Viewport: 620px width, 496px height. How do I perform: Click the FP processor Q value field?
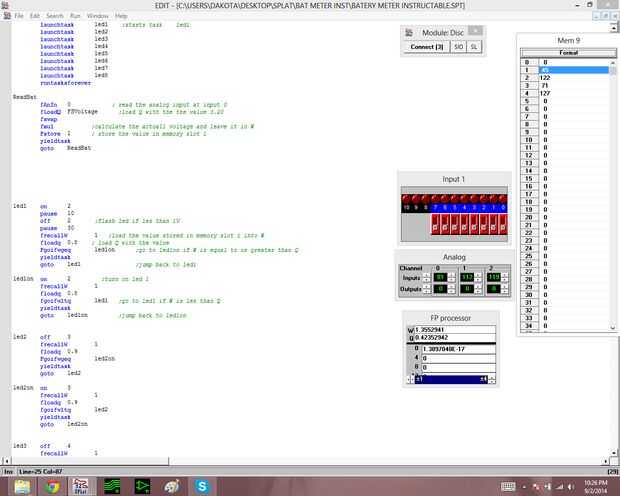point(455,337)
